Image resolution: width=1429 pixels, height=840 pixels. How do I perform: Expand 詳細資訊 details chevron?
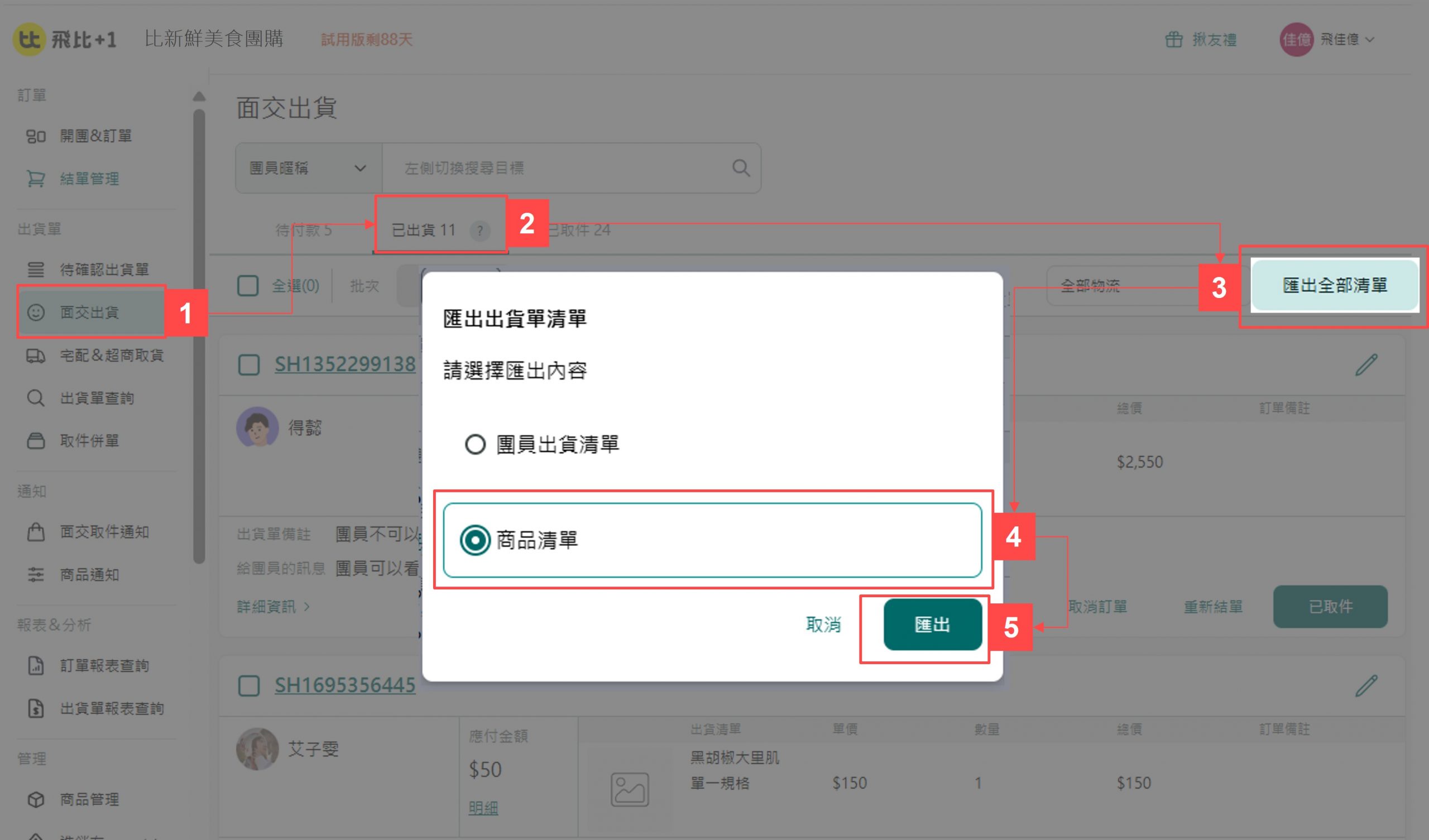pos(307,606)
